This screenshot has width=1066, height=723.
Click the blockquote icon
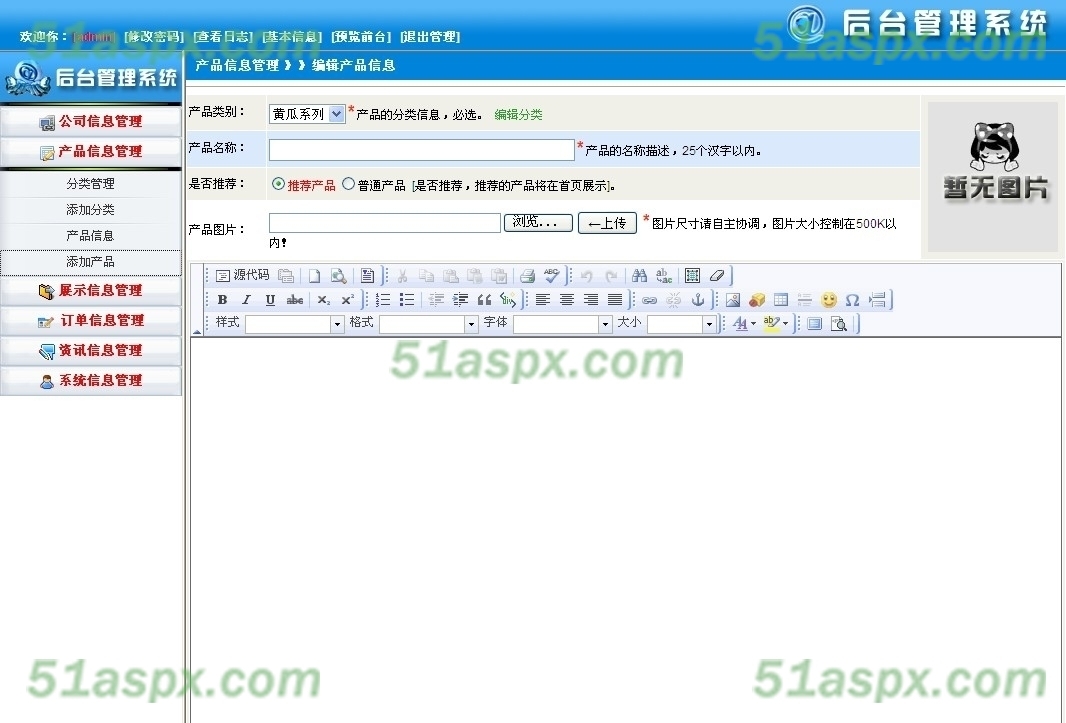coord(484,300)
